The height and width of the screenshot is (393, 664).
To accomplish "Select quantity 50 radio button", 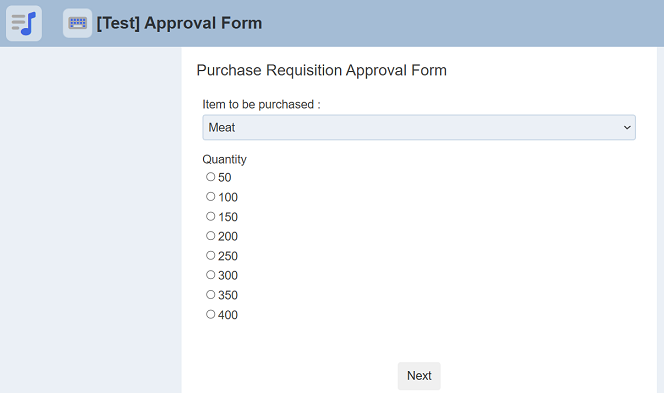I will coord(210,177).
